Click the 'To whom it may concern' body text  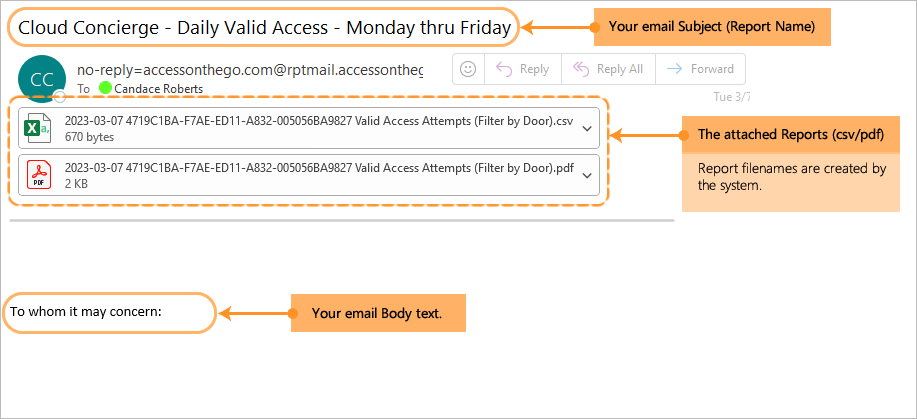coord(86,312)
